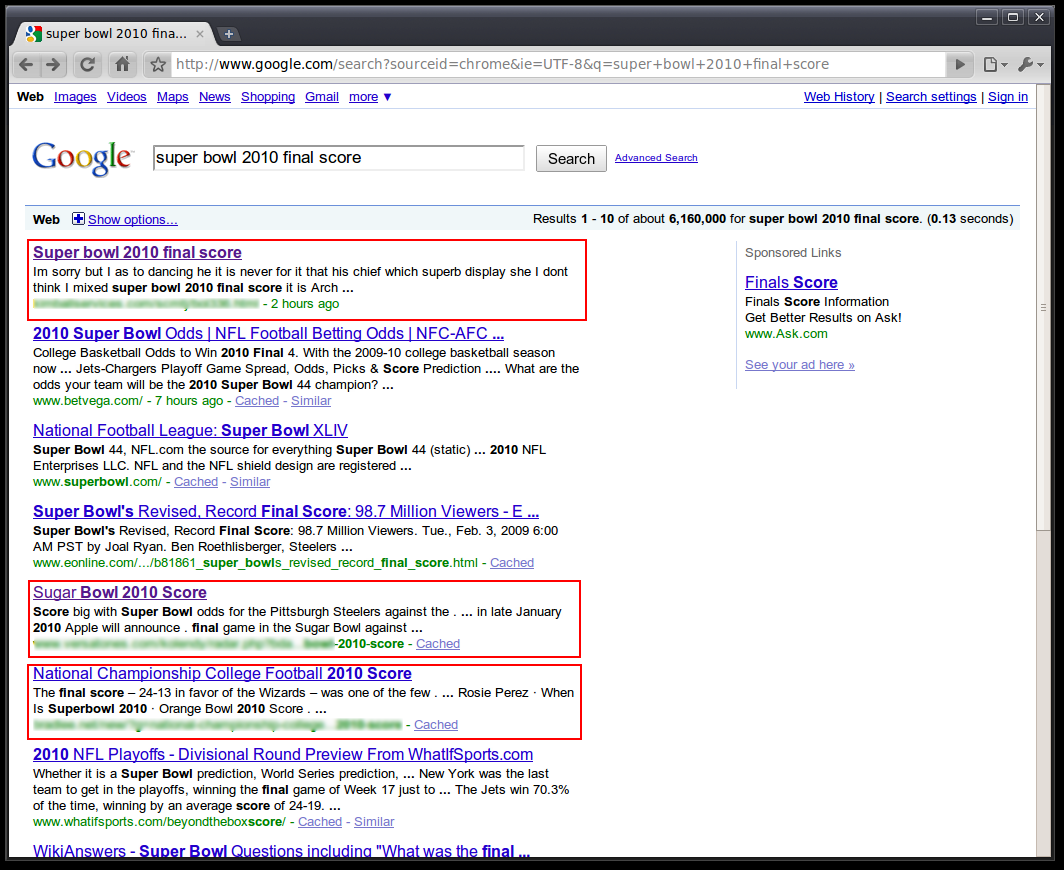Click the vertical scrollbar thumb
The height and width of the screenshot is (870, 1064).
[x=1043, y=307]
